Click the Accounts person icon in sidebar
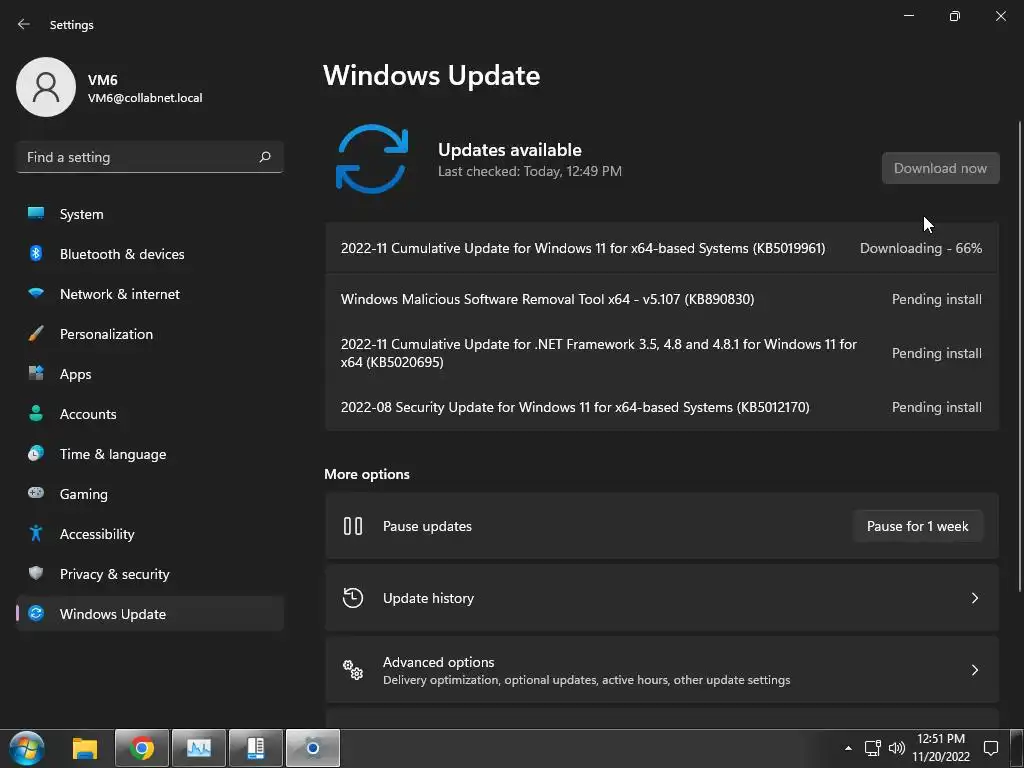The height and width of the screenshot is (768, 1024). tap(36, 413)
